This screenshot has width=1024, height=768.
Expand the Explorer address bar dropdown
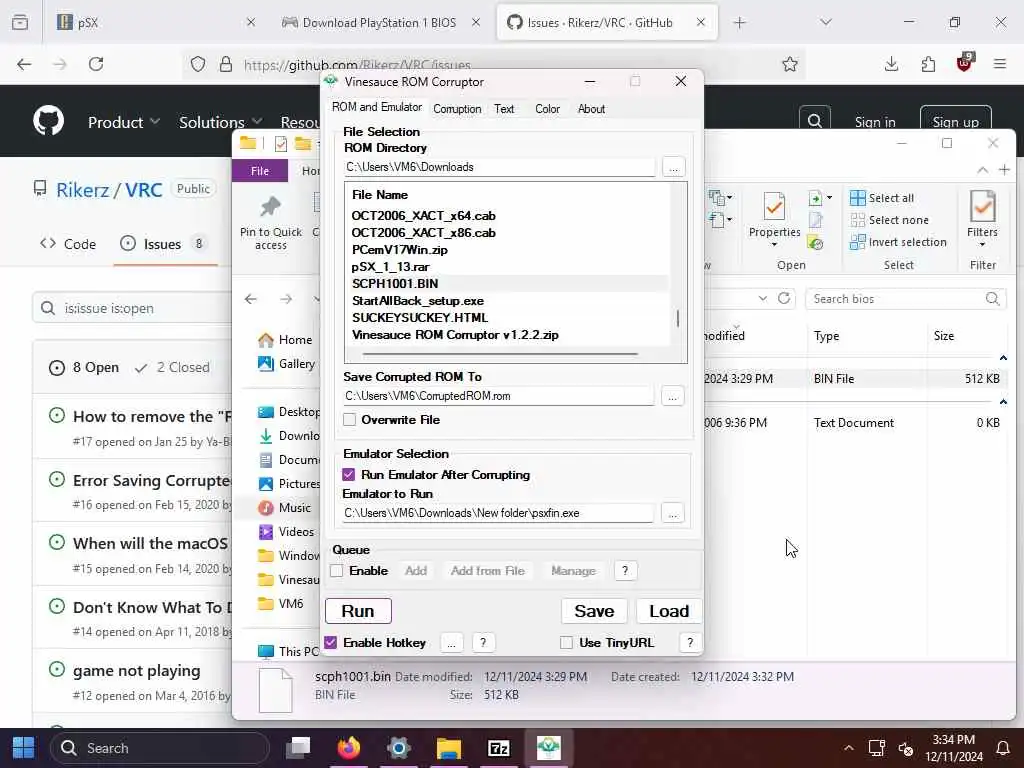[762, 298]
